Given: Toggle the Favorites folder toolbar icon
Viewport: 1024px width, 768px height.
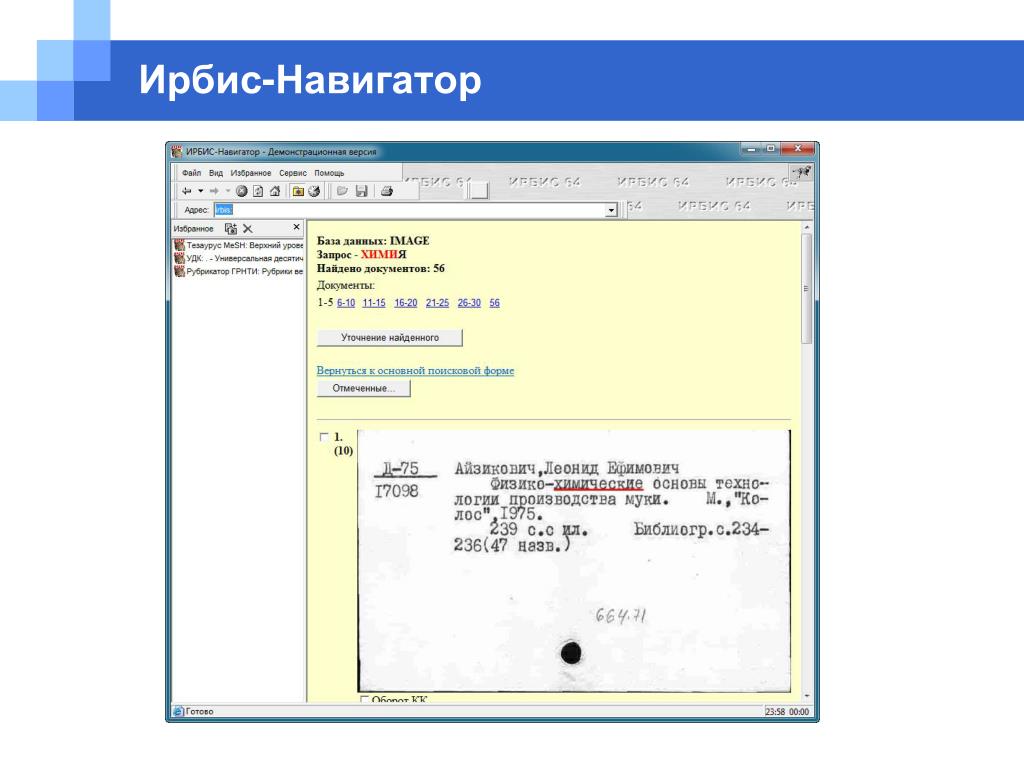Looking at the screenshot, I should click(298, 191).
